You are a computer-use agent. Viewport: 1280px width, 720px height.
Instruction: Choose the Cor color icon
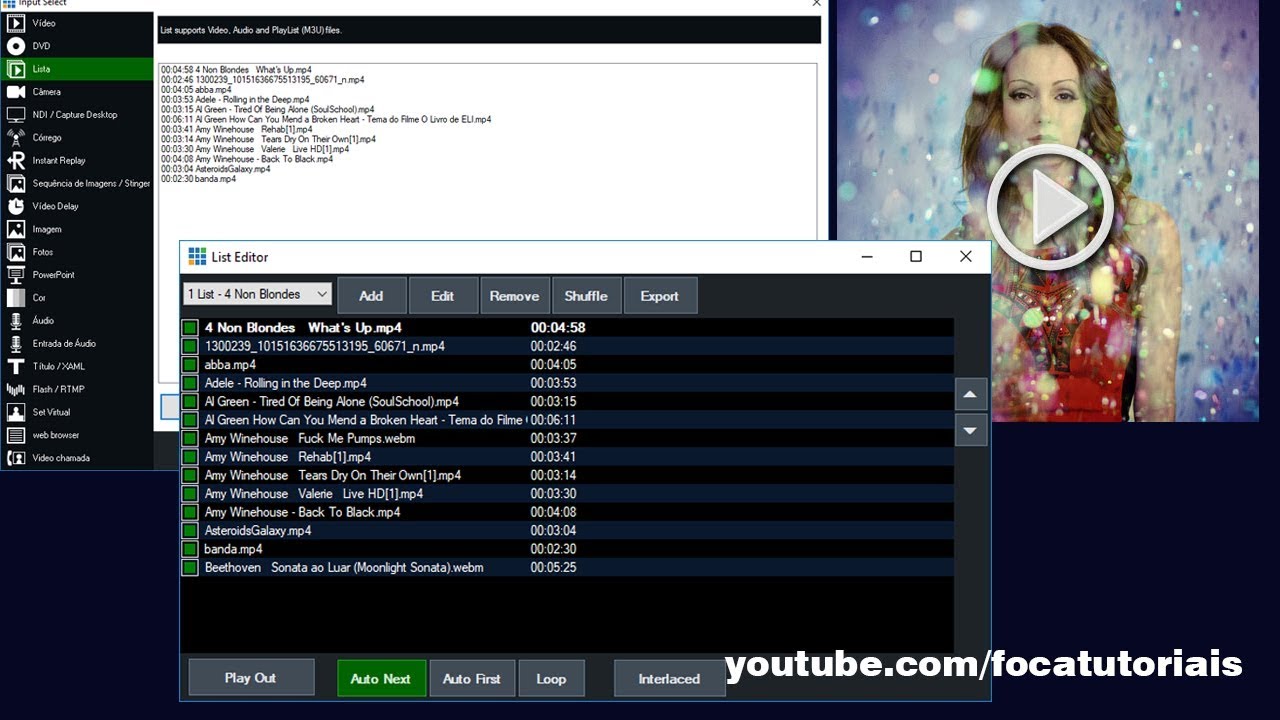click(16, 298)
